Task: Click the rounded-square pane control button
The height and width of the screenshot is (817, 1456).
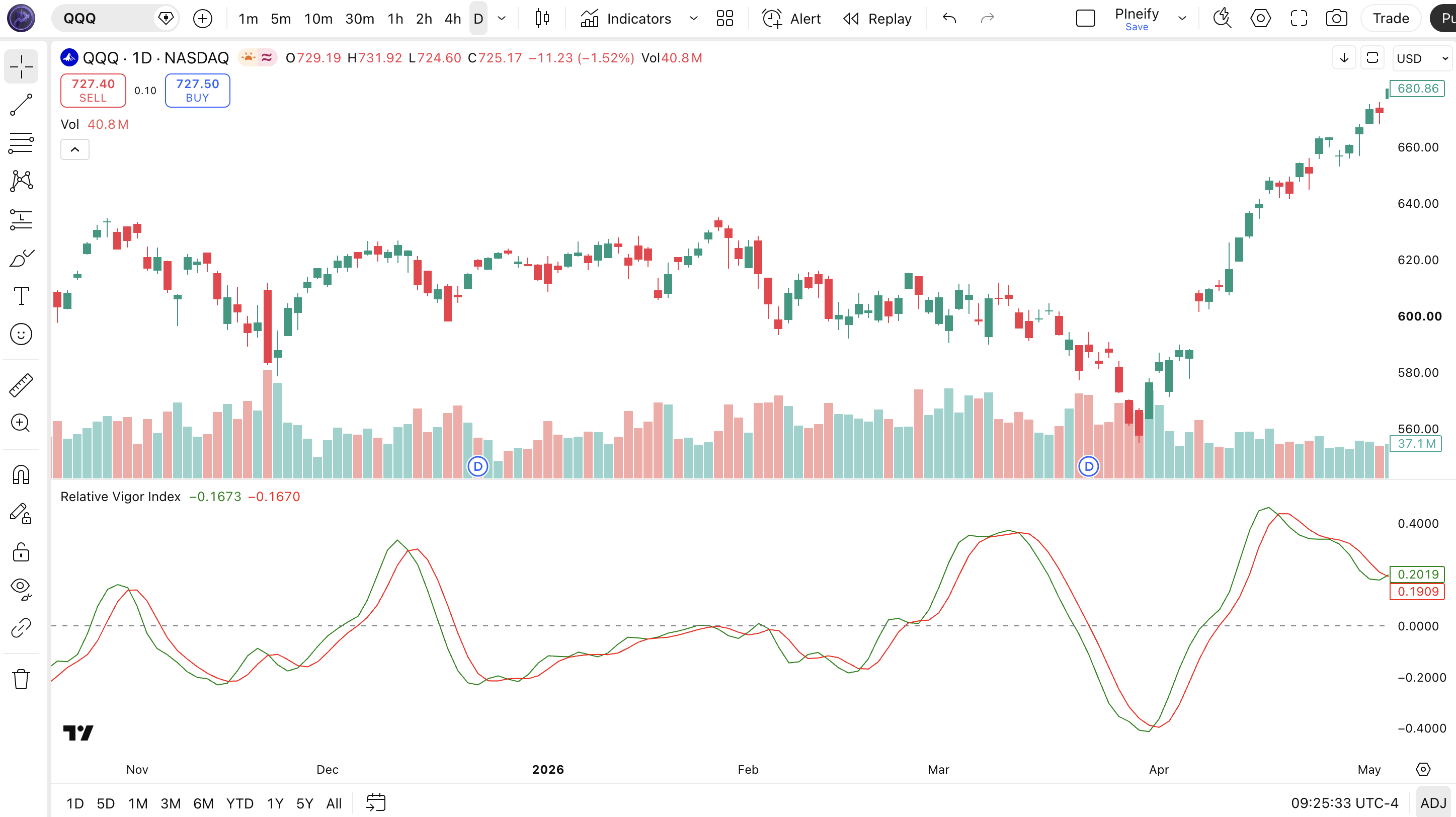Action: click(x=1372, y=58)
